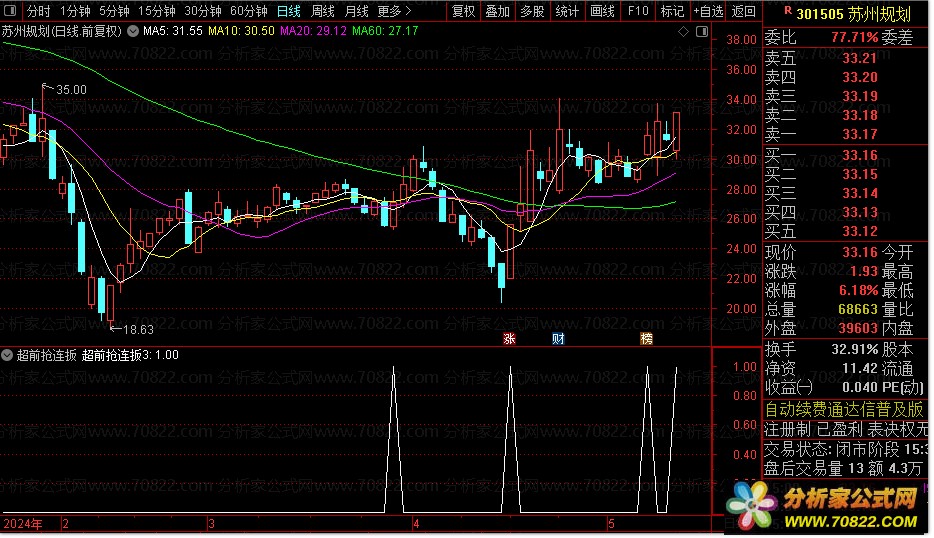Image resolution: width=934 pixels, height=538 pixels.
Task: Click the MA5: 31.55 indicator label
Action: [x=173, y=31]
